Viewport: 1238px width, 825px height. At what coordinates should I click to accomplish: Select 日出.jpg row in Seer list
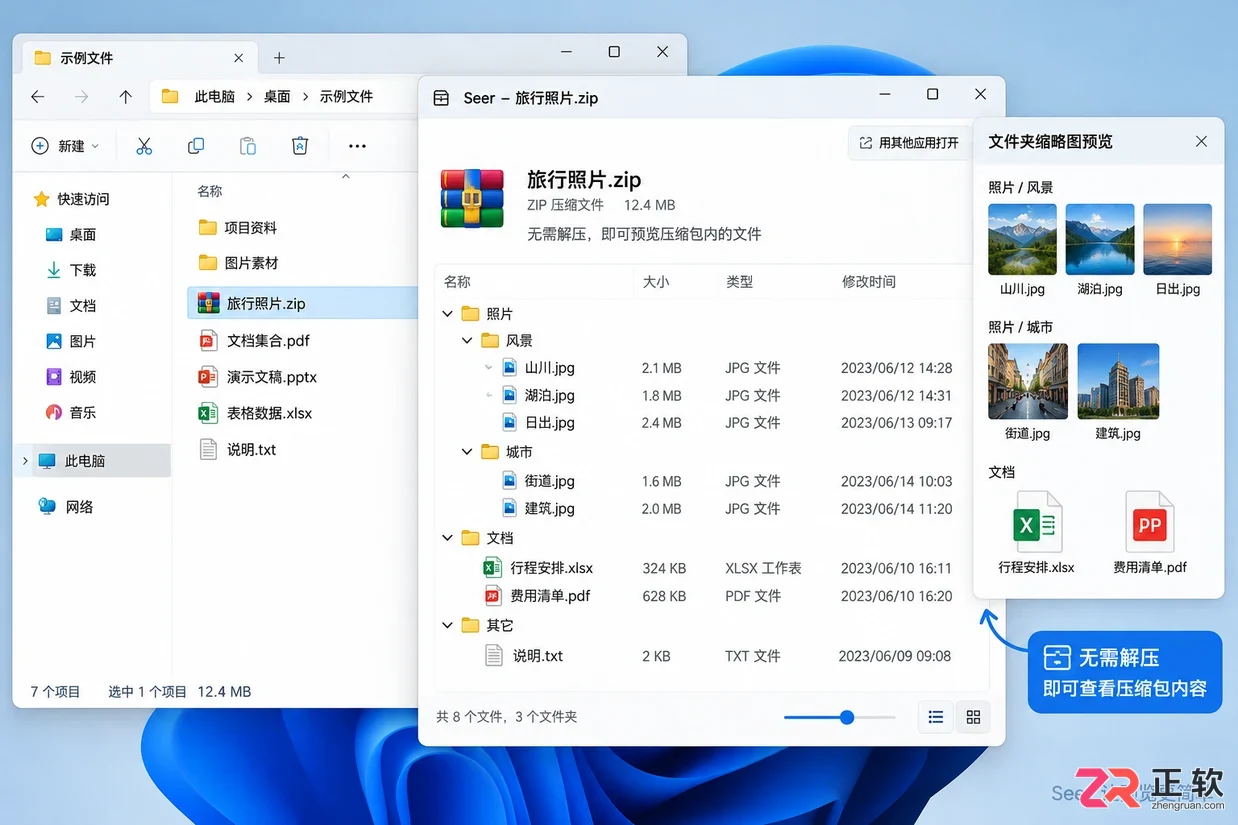click(704, 422)
